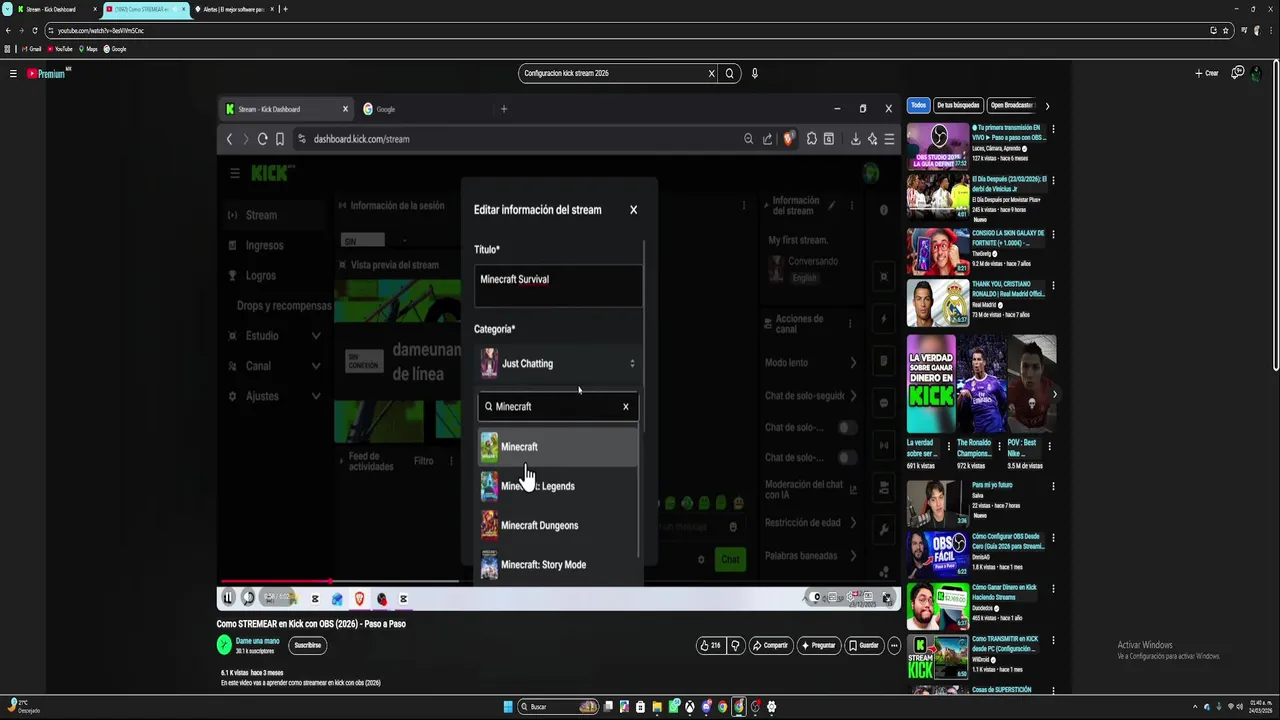Clear the YouTube search query text

point(712,73)
